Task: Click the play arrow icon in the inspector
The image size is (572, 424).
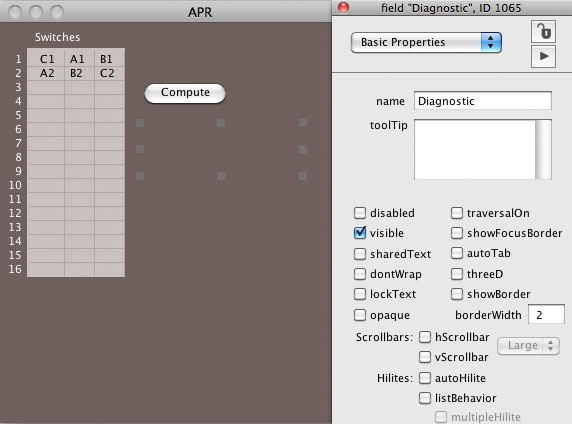Action: click(544, 57)
